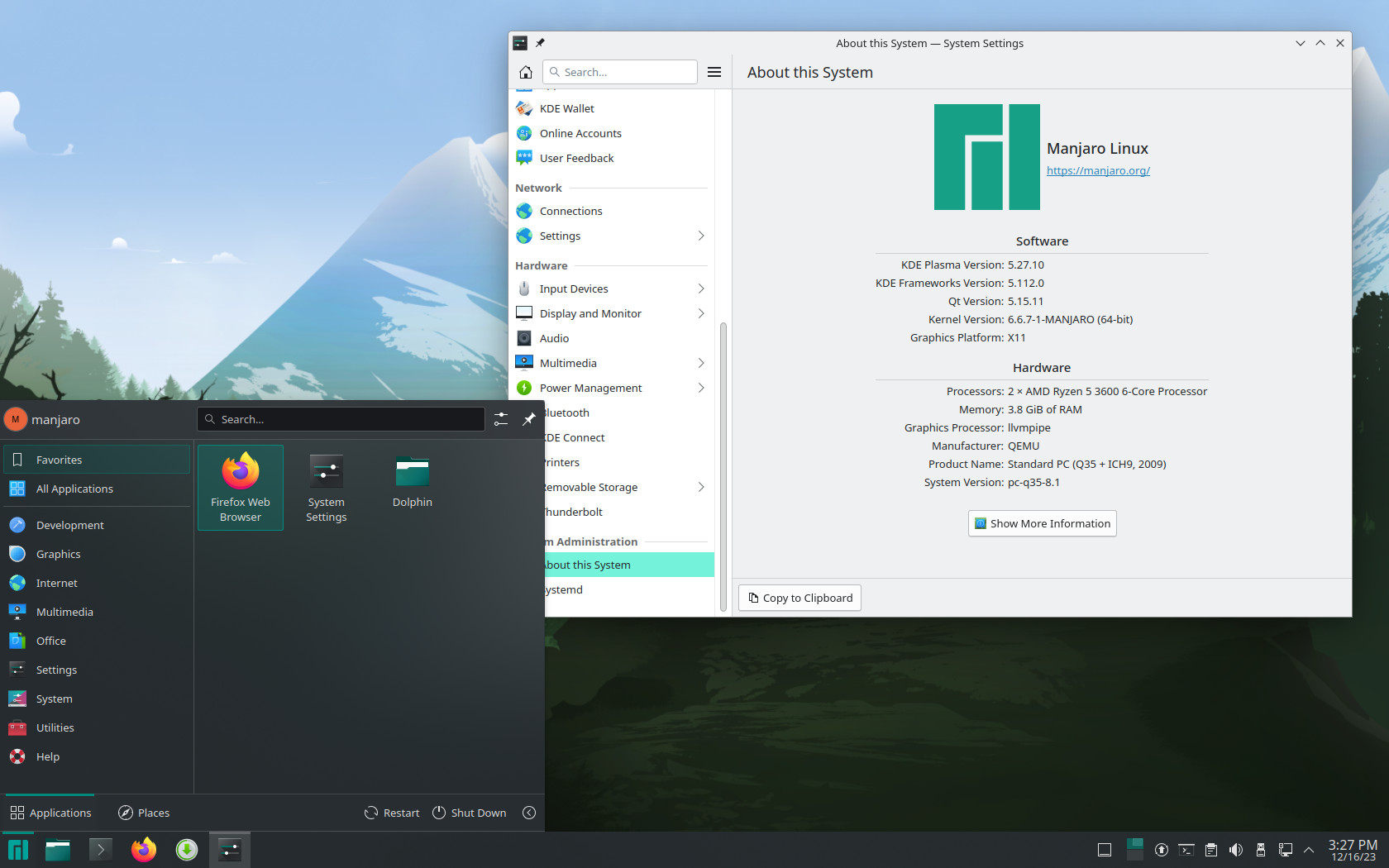Open the System category in the launcher
The height and width of the screenshot is (868, 1389).
click(98, 699)
